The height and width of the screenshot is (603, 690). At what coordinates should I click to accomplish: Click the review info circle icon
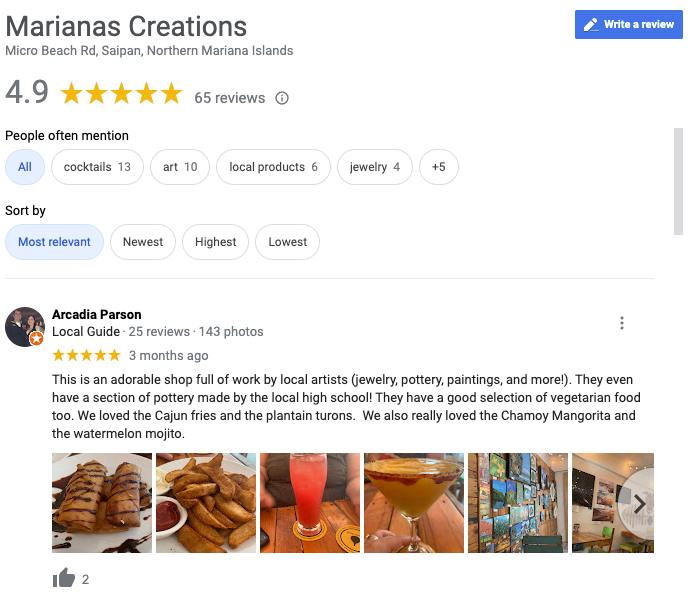pyautogui.click(x=282, y=98)
